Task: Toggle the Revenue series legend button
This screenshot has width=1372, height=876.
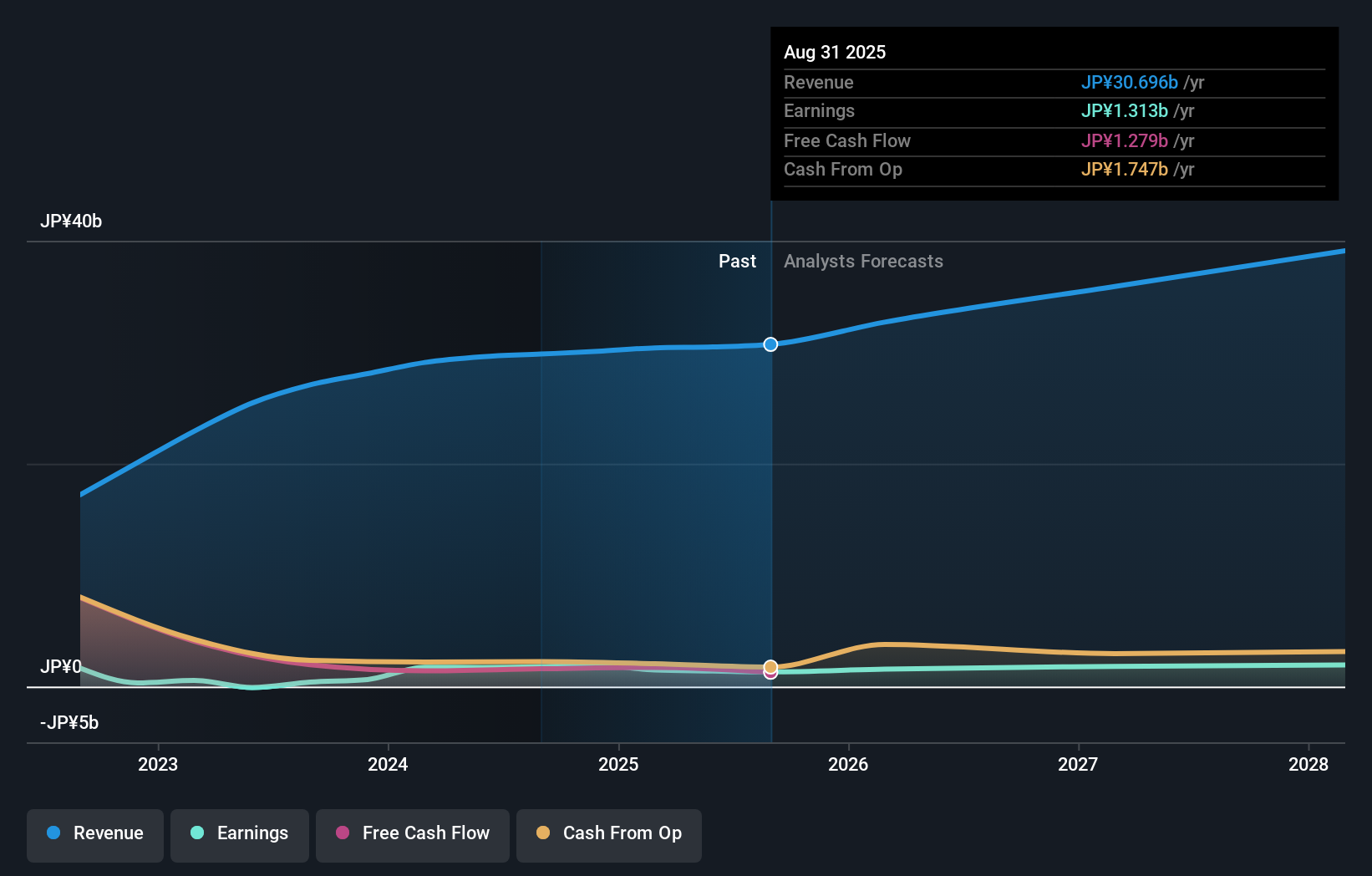Action: tap(95, 834)
